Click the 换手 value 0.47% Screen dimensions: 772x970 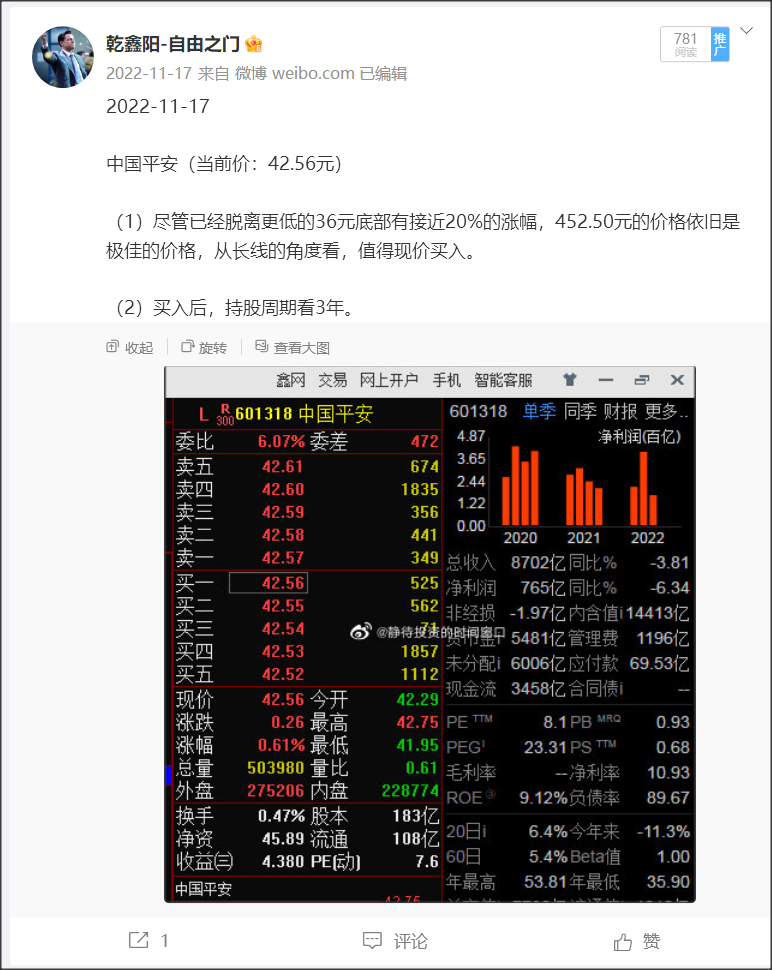tap(281, 816)
